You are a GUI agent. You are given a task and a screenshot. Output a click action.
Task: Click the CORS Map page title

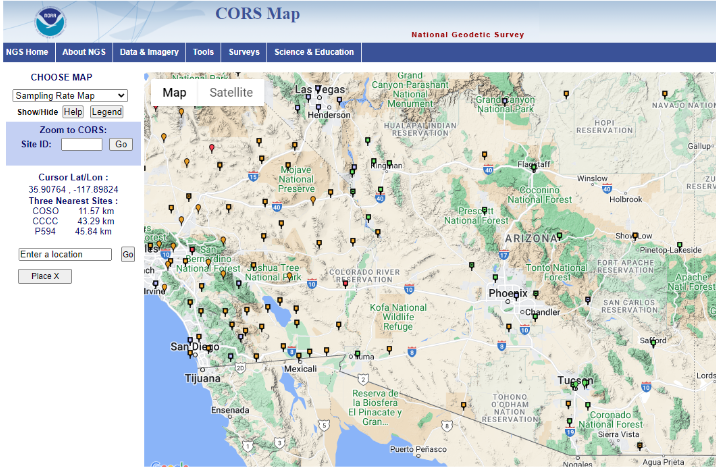pos(258,14)
